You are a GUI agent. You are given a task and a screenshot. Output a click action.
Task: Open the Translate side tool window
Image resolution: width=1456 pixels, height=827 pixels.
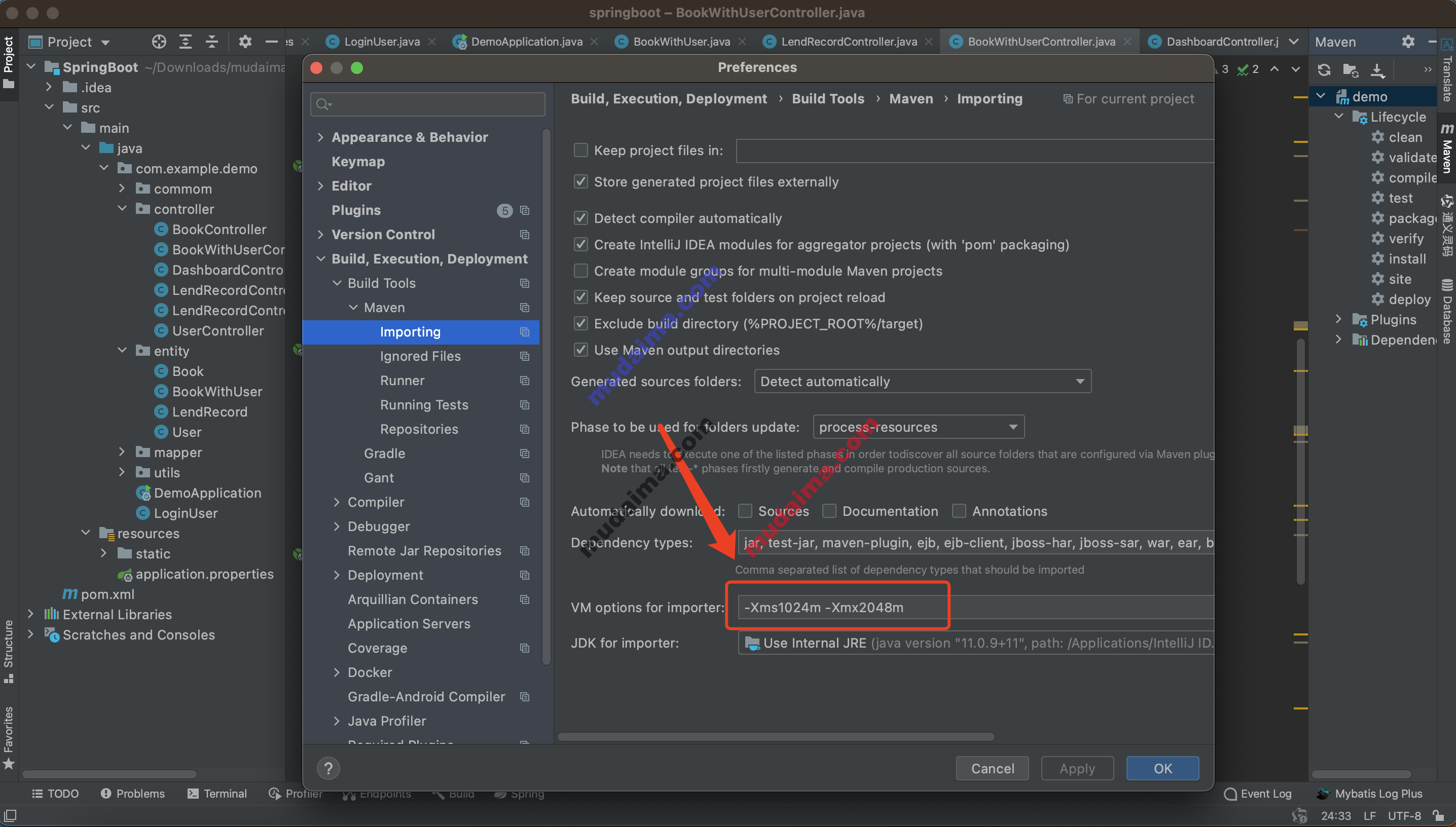(1446, 70)
